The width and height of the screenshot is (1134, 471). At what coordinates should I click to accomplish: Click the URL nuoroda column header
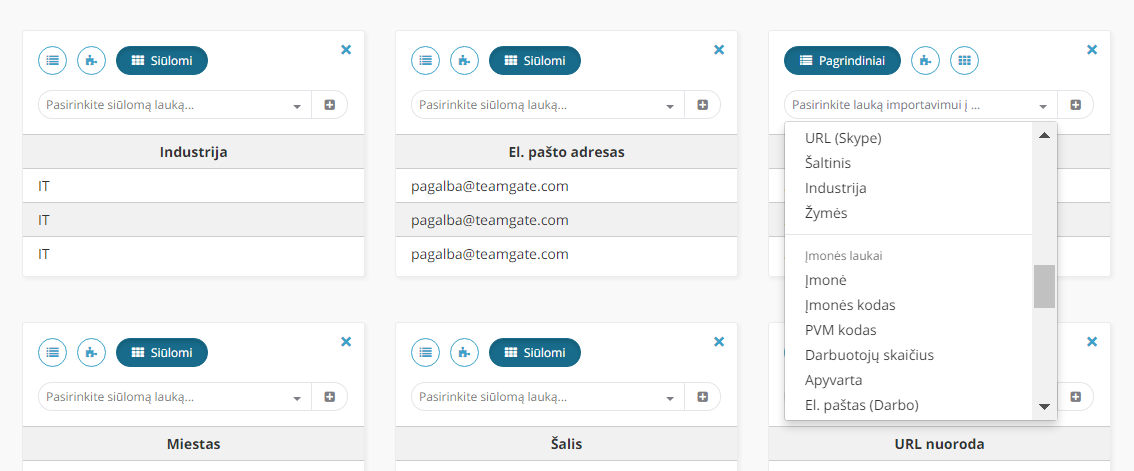(x=939, y=444)
